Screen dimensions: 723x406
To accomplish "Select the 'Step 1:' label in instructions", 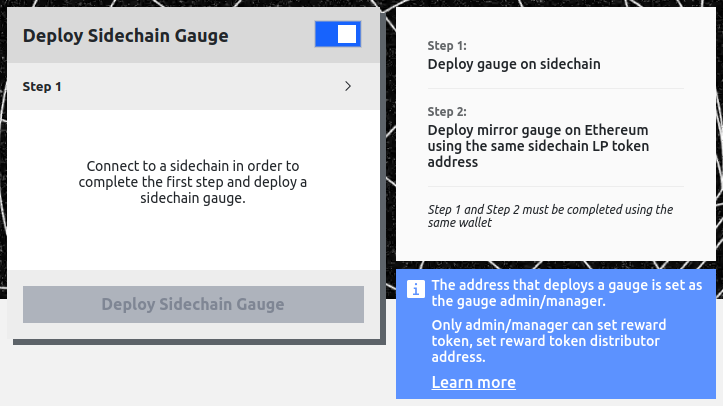I will tap(447, 46).
